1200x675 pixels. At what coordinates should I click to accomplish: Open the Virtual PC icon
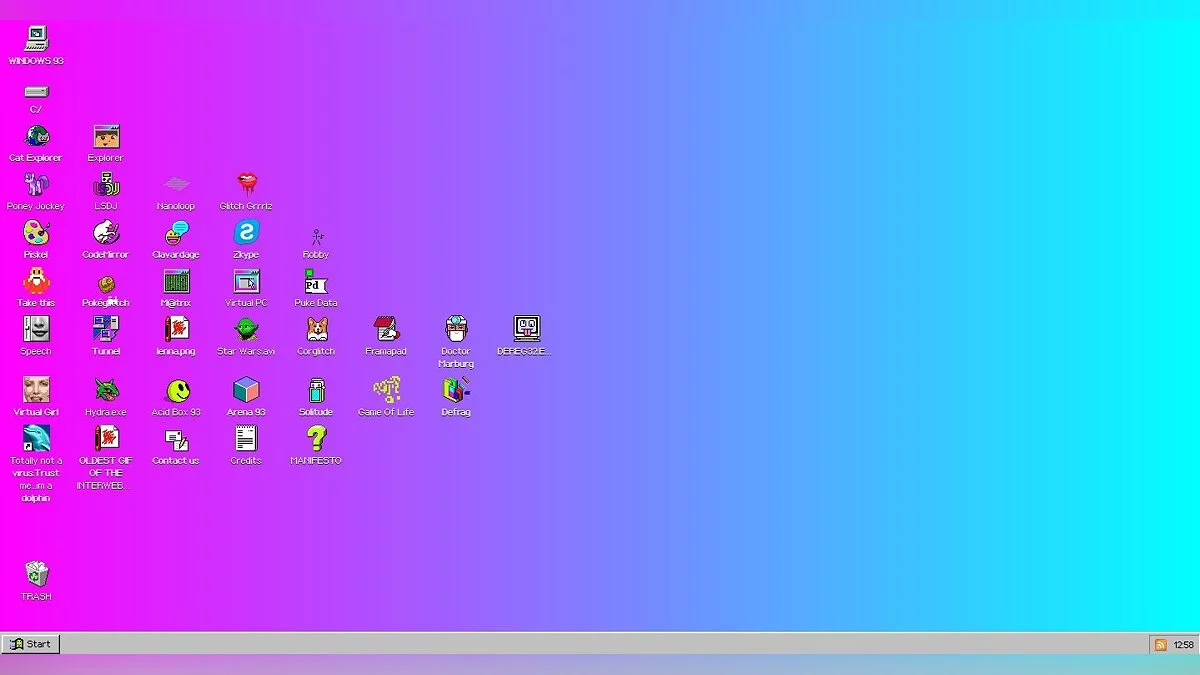(246, 281)
